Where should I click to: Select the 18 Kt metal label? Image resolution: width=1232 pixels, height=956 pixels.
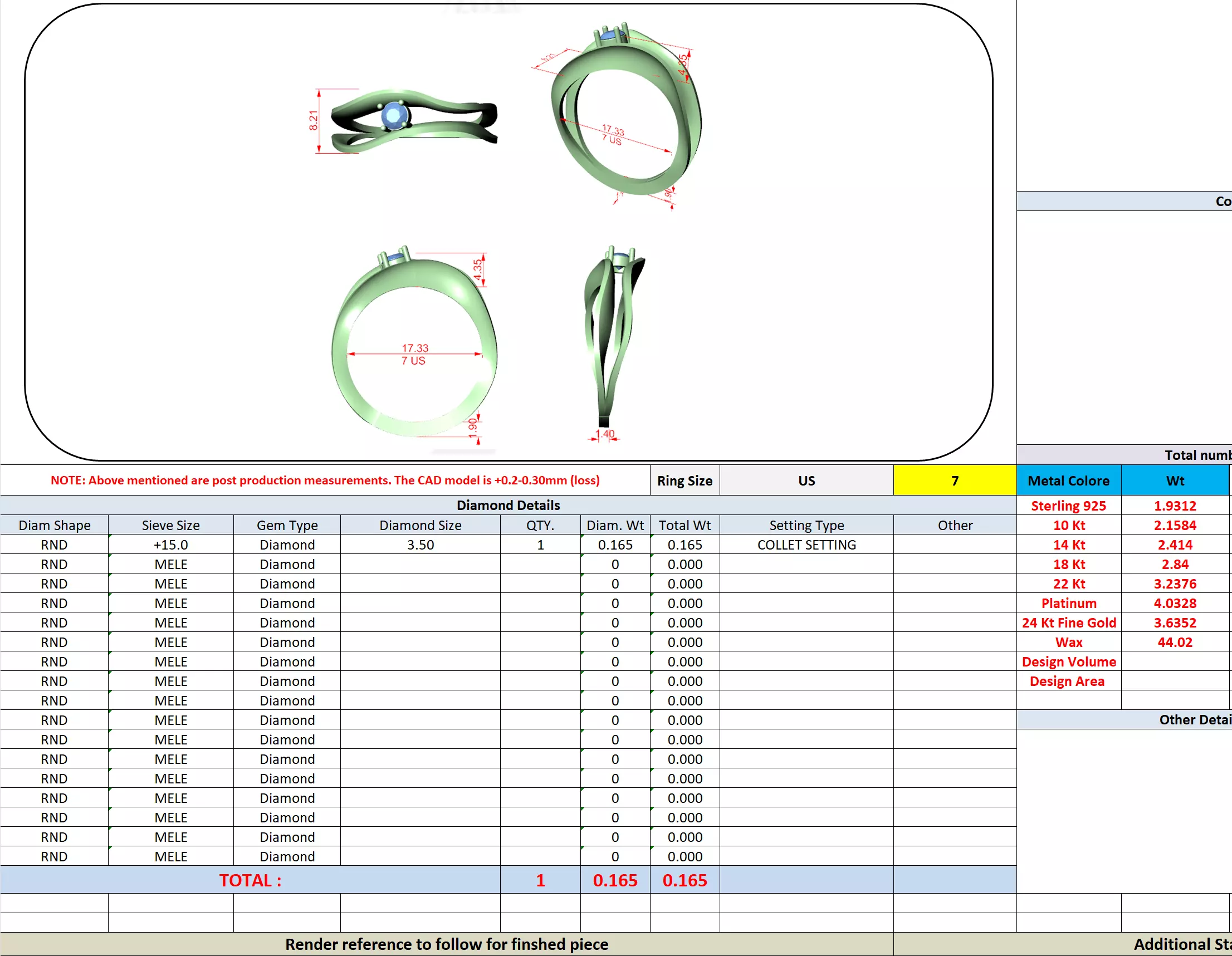pos(1068,565)
